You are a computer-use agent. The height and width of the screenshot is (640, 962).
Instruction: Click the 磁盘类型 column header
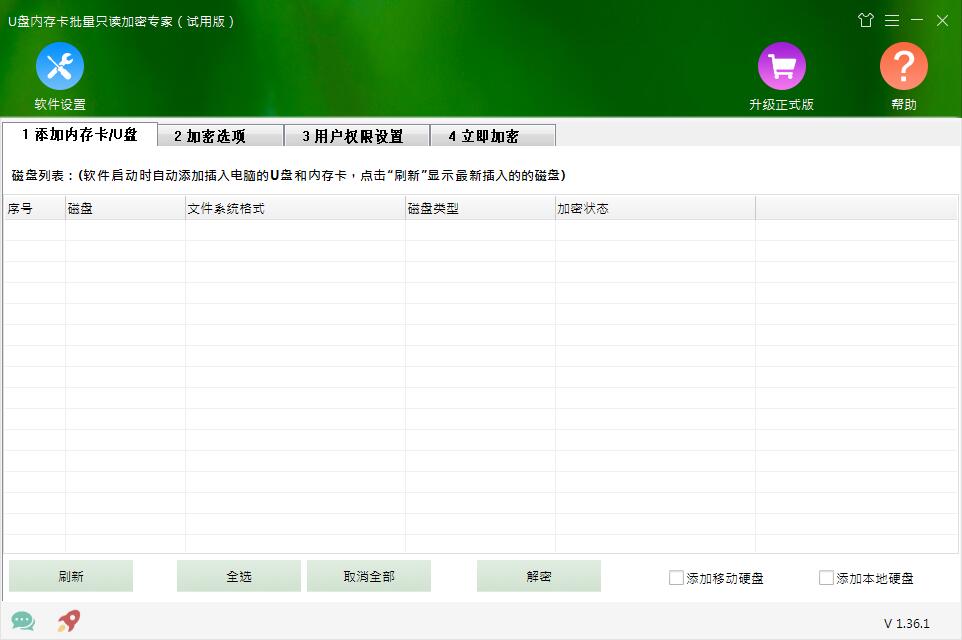pos(480,209)
